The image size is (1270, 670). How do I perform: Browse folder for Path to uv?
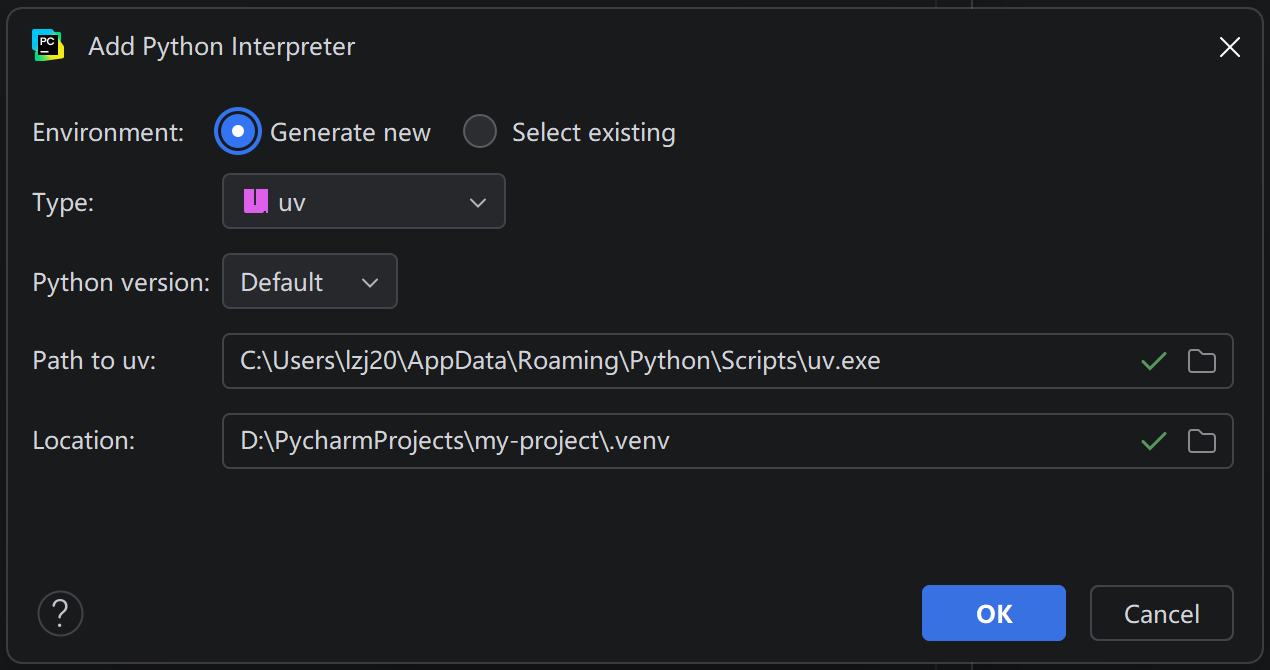[1202, 361]
